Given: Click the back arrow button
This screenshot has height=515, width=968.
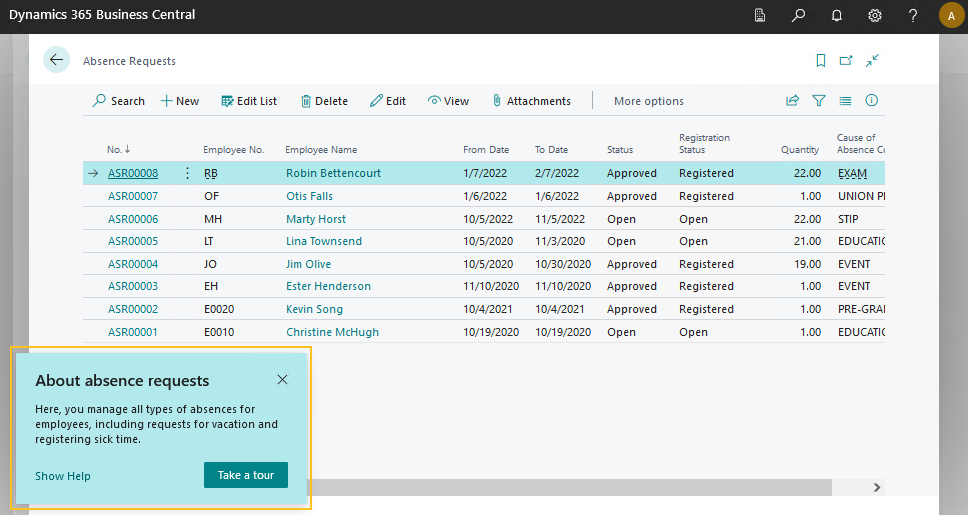Looking at the screenshot, I should [x=56, y=60].
